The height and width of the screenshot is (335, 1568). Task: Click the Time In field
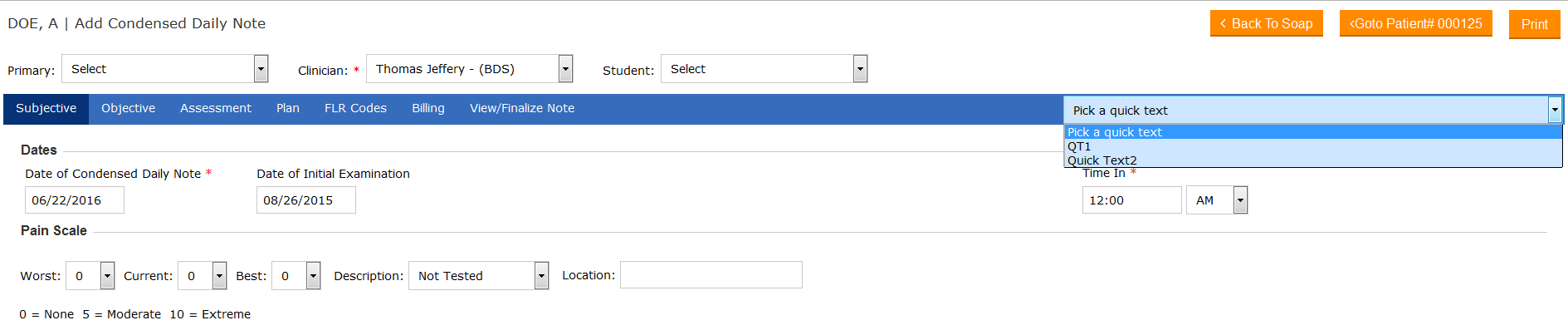(1131, 200)
